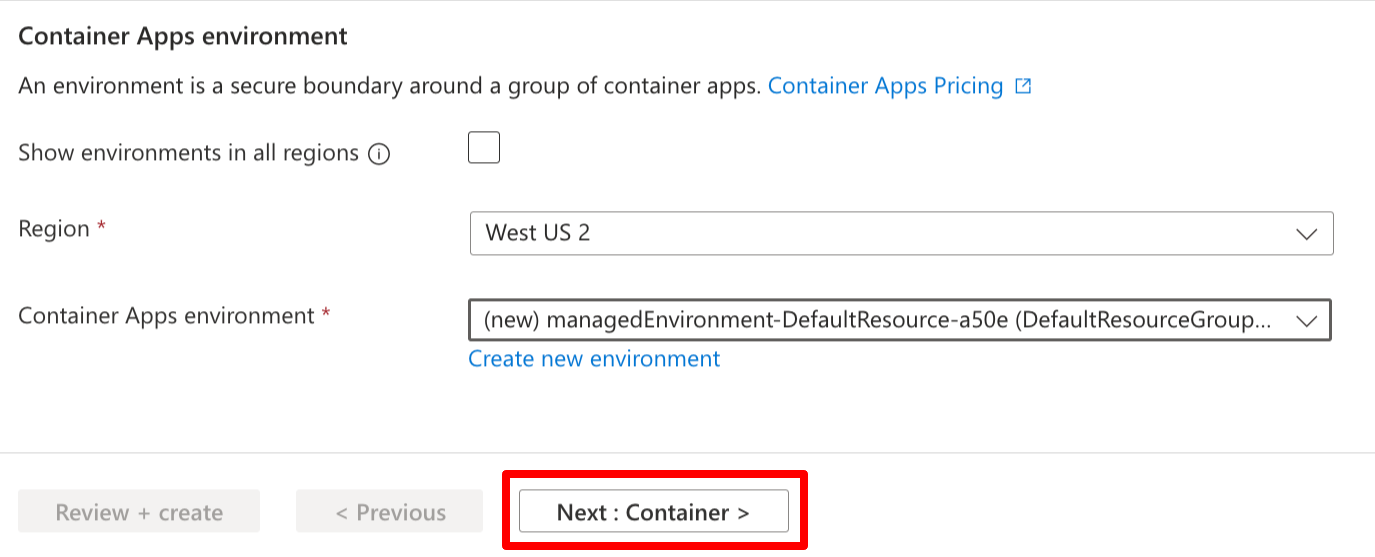Open the Region dropdown showing West US 2

[901, 233]
